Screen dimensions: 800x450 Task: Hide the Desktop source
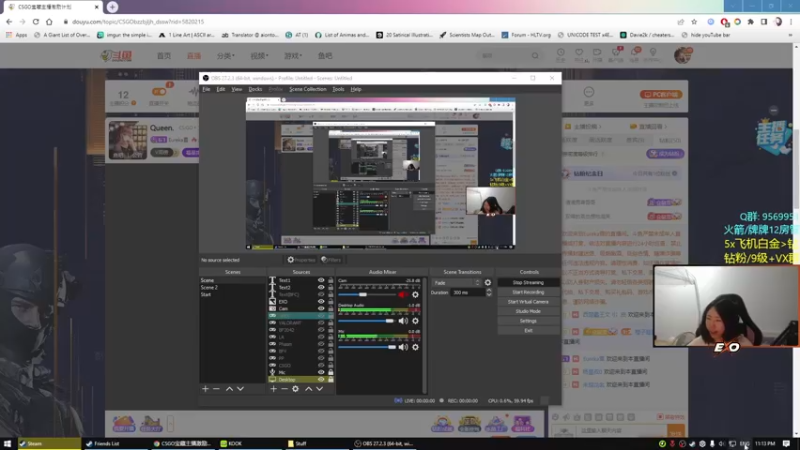pyautogui.click(x=321, y=380)
